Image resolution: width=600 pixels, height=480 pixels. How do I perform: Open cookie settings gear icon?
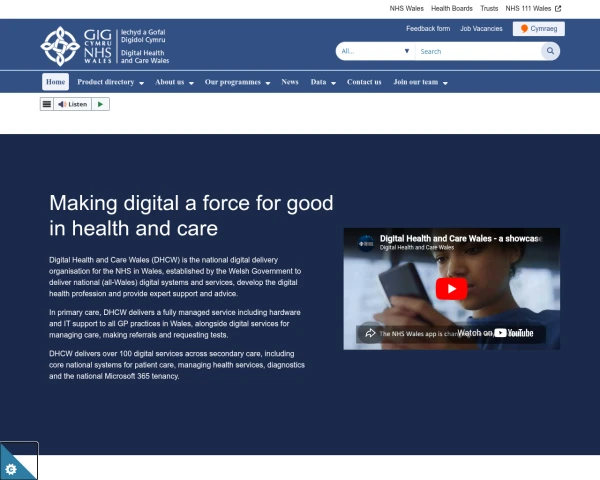(x=11, y=469)
